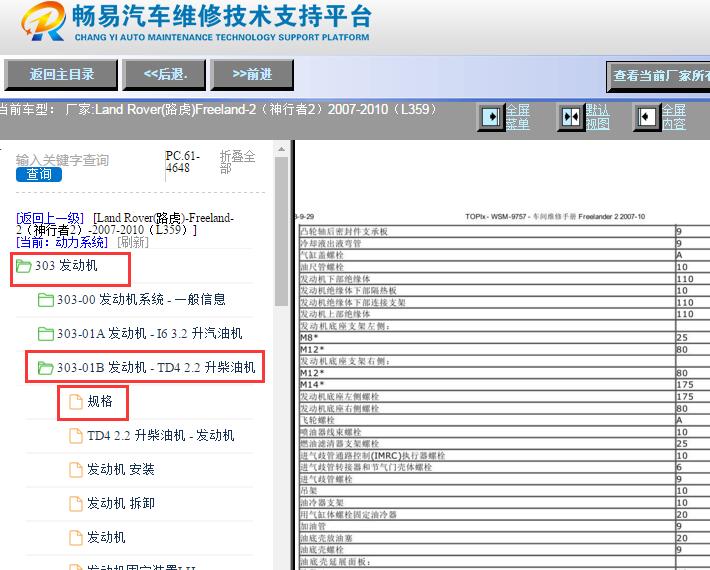Click the 全屏菜单 layout icon
The image size is (710, 570).
pos(491,117)
